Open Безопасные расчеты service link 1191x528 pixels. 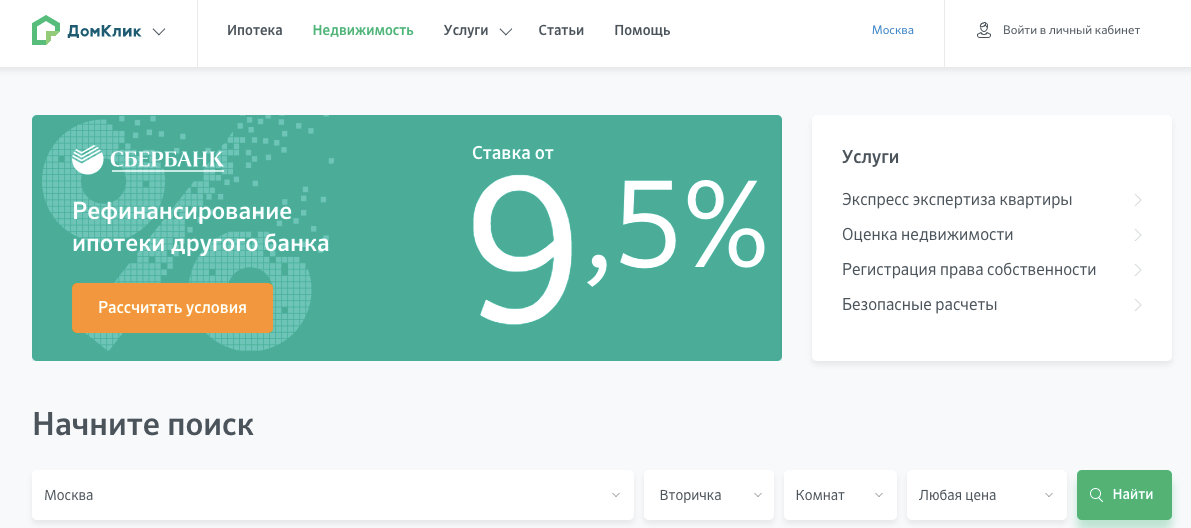pyautogui.click(x=919, y=305)
